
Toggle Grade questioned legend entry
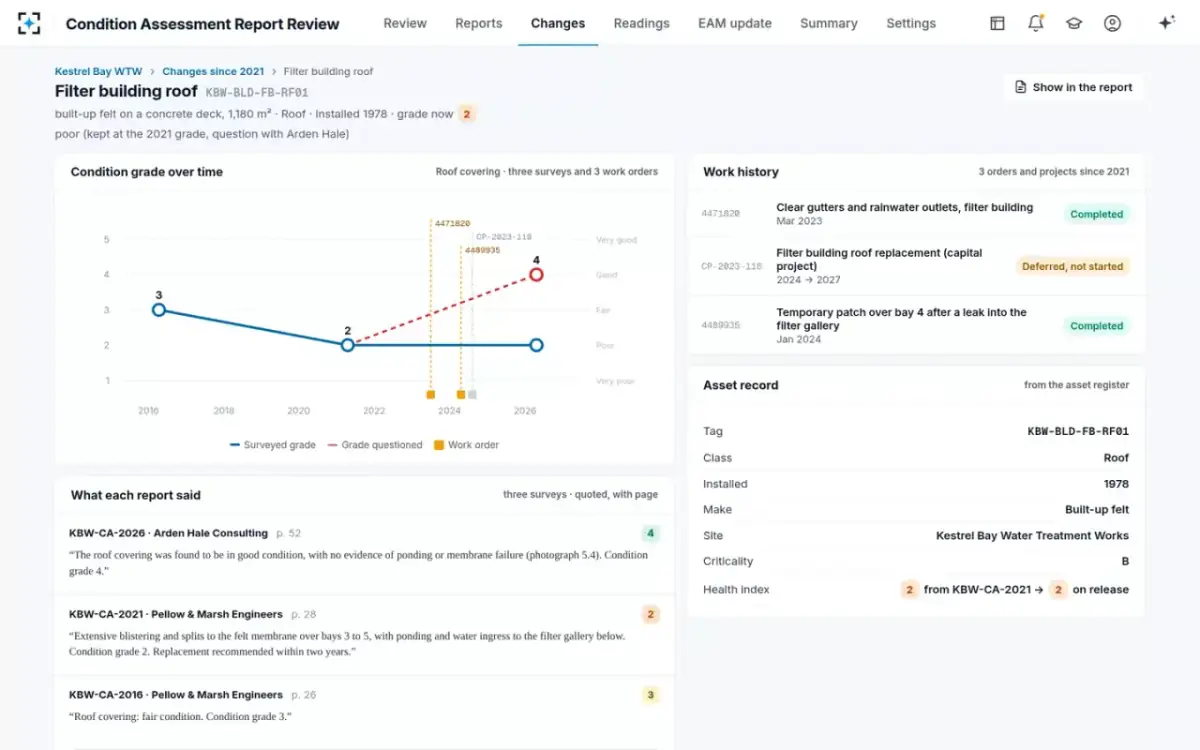coord(375,445)
